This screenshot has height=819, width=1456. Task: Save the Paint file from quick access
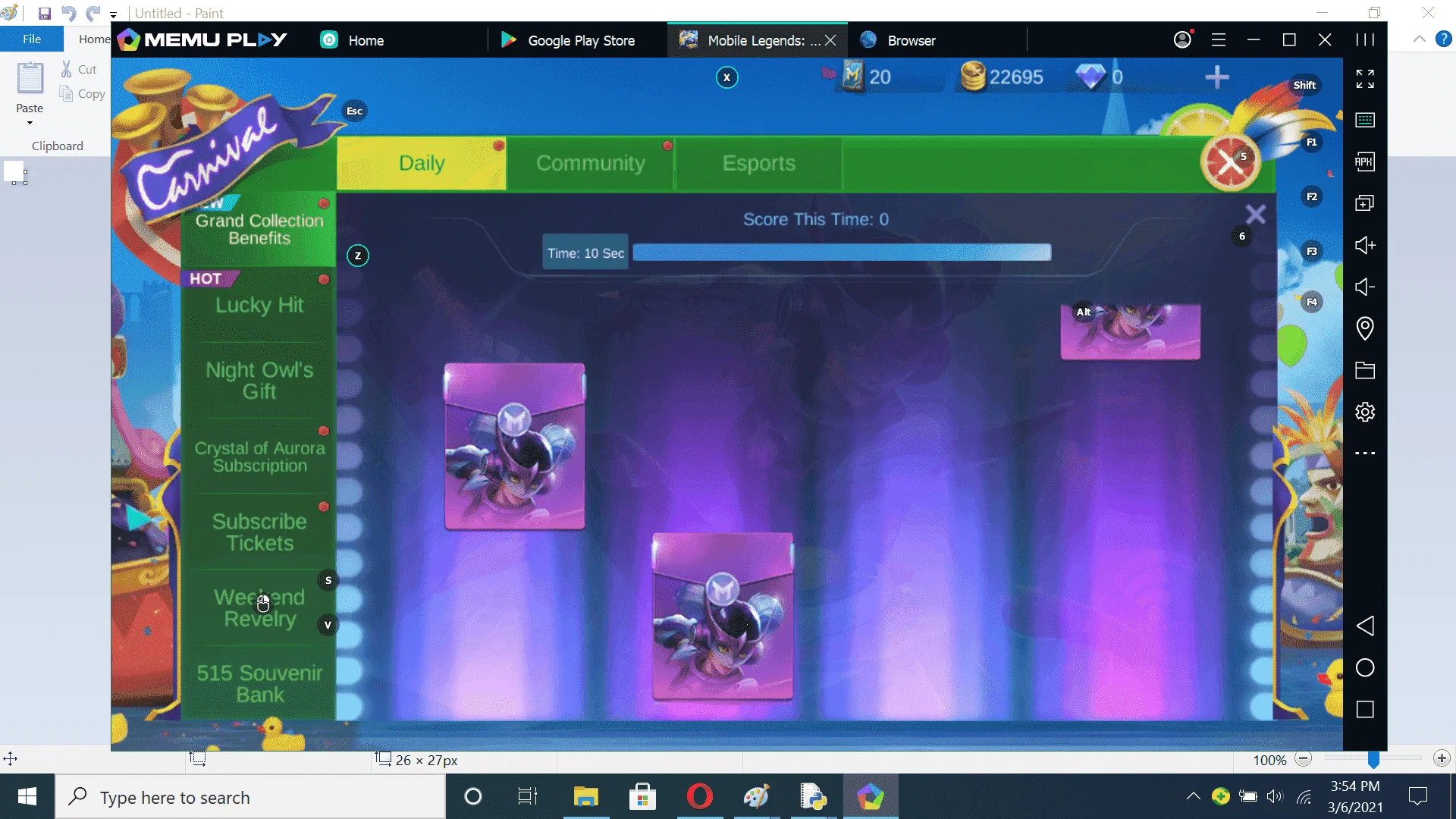click(x=45, y=13)
